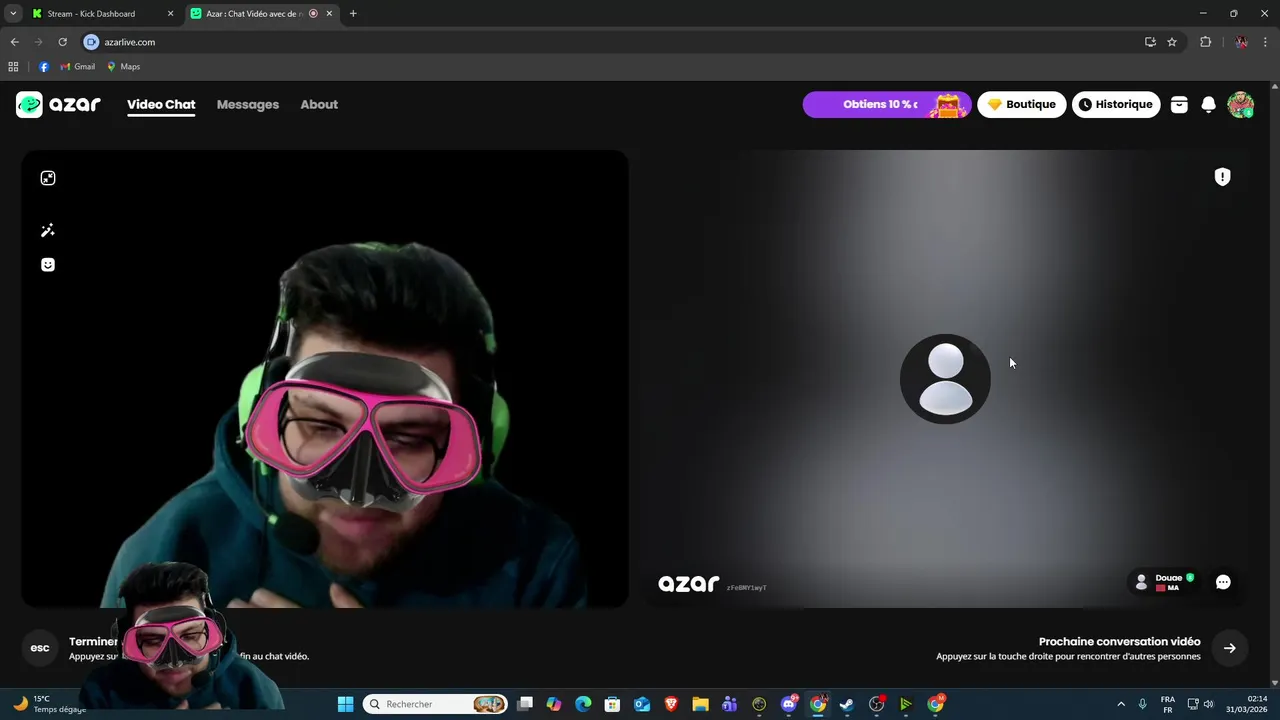The height and width of the screenshot is (720, 1280).
Task: Open the bookmarks apps grid
Action: 13,67
